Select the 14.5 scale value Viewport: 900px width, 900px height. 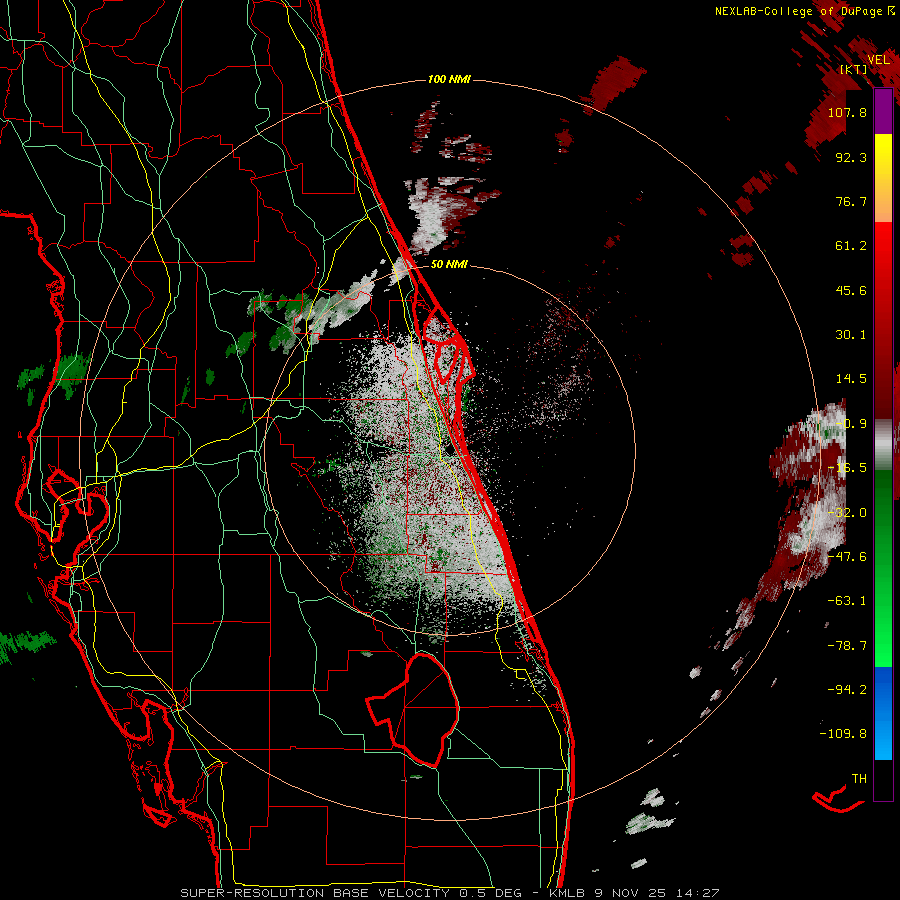tap(851, 379)
